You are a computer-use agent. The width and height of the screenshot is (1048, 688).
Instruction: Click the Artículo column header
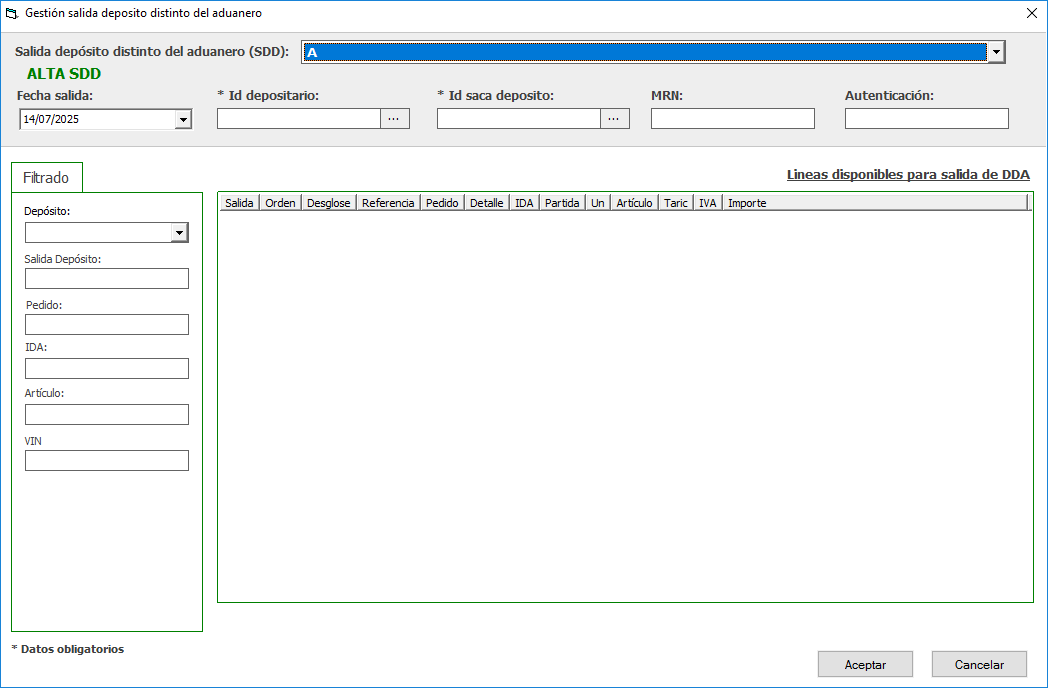(634, 203)
